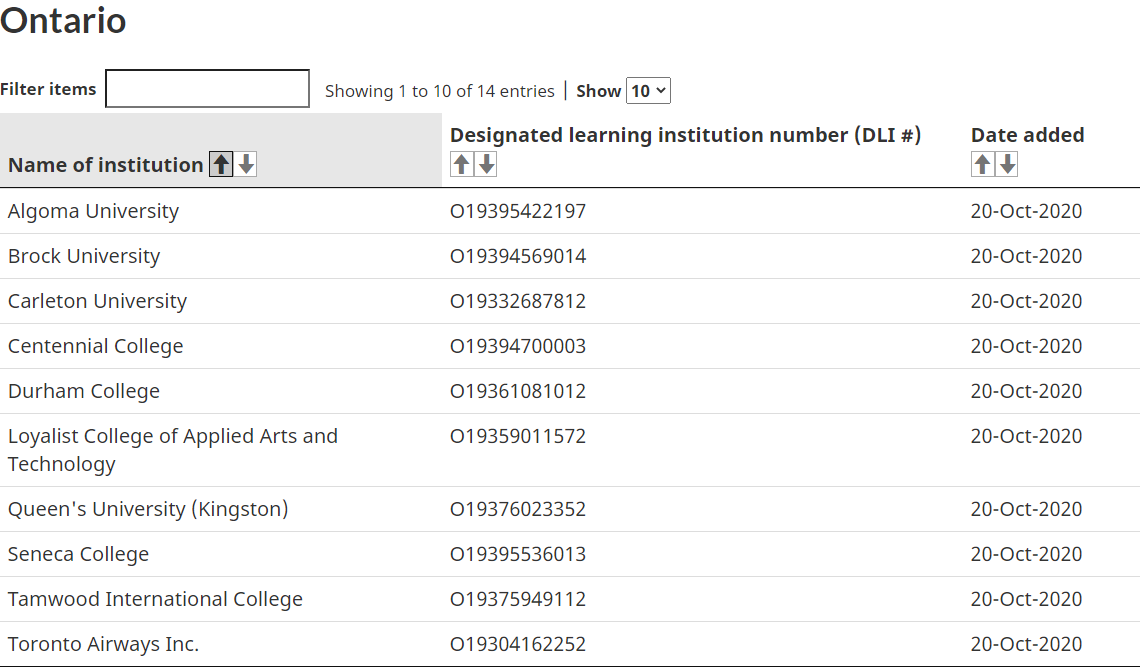Screen dimensions: 1148x667
Task: Select Toronto Airways Inc. name
Action: click(x=103, y=644)
